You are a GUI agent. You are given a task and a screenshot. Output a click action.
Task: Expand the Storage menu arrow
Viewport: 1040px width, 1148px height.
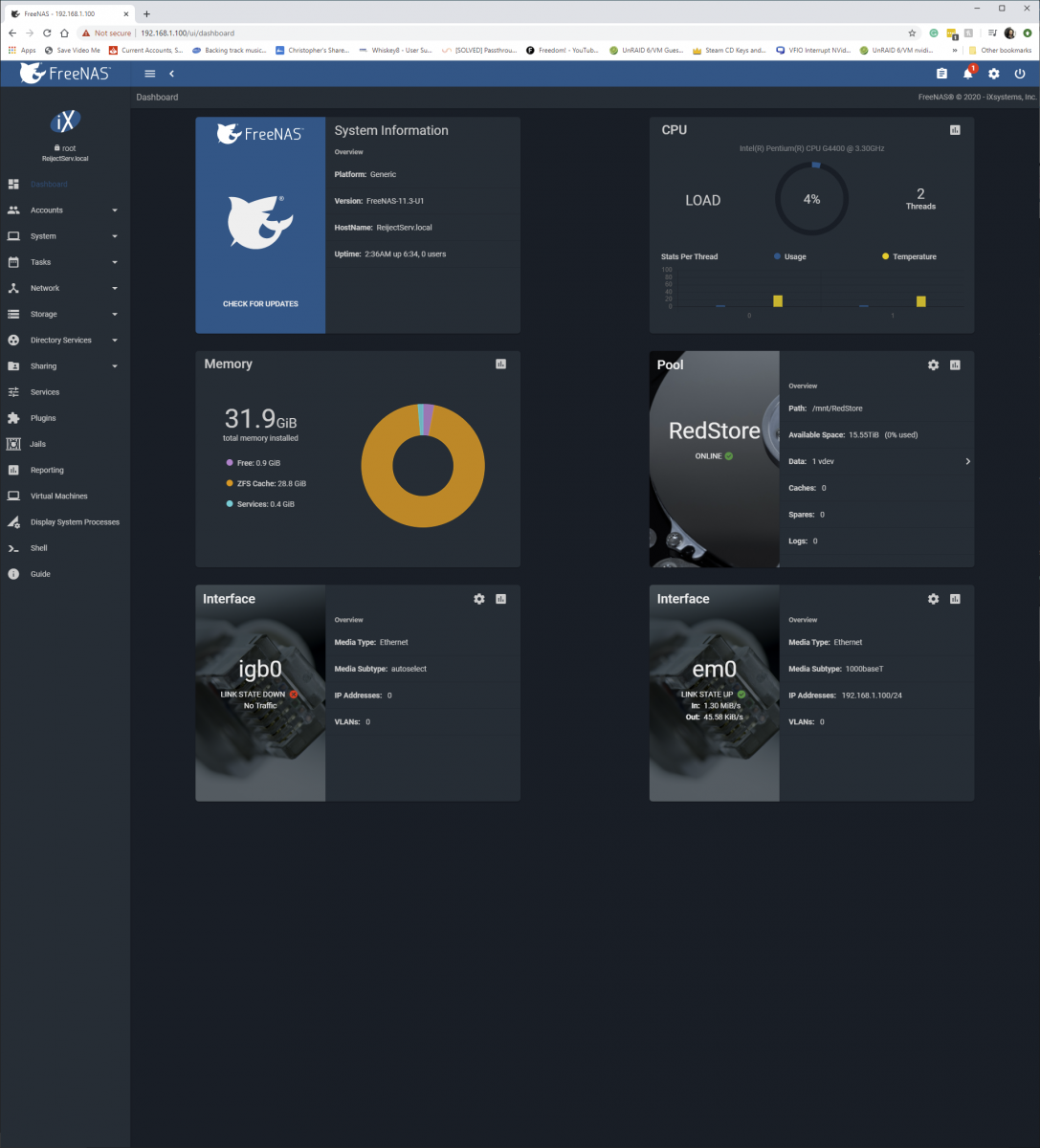click(115, 314)
